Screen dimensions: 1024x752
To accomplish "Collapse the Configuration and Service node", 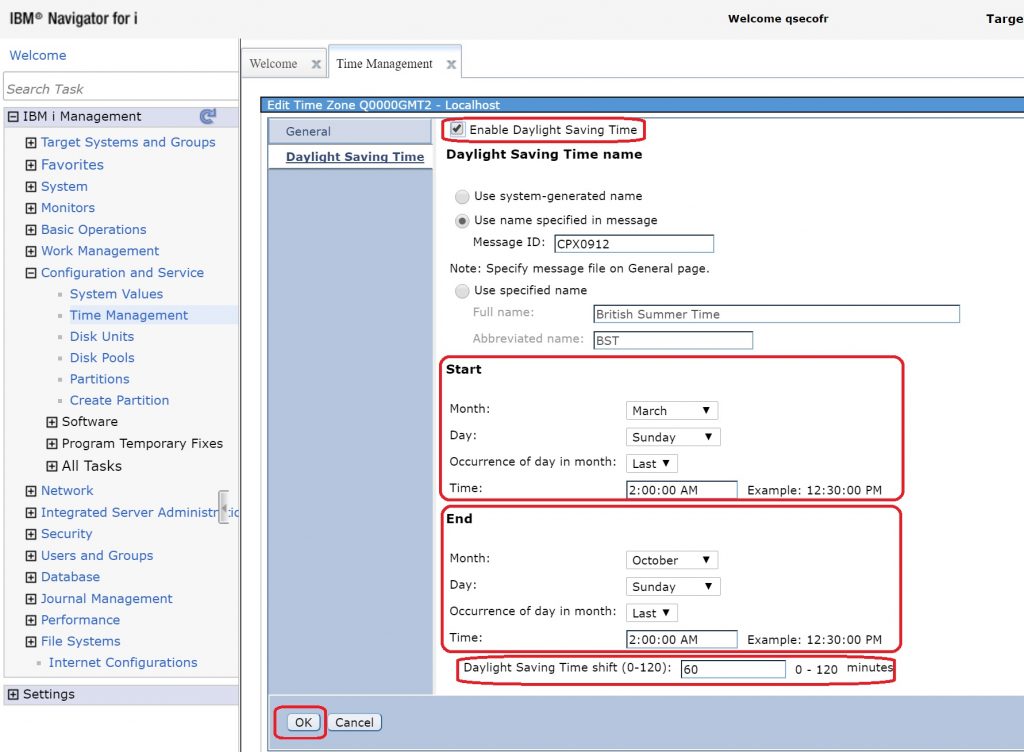I will (x=31, y=273).
